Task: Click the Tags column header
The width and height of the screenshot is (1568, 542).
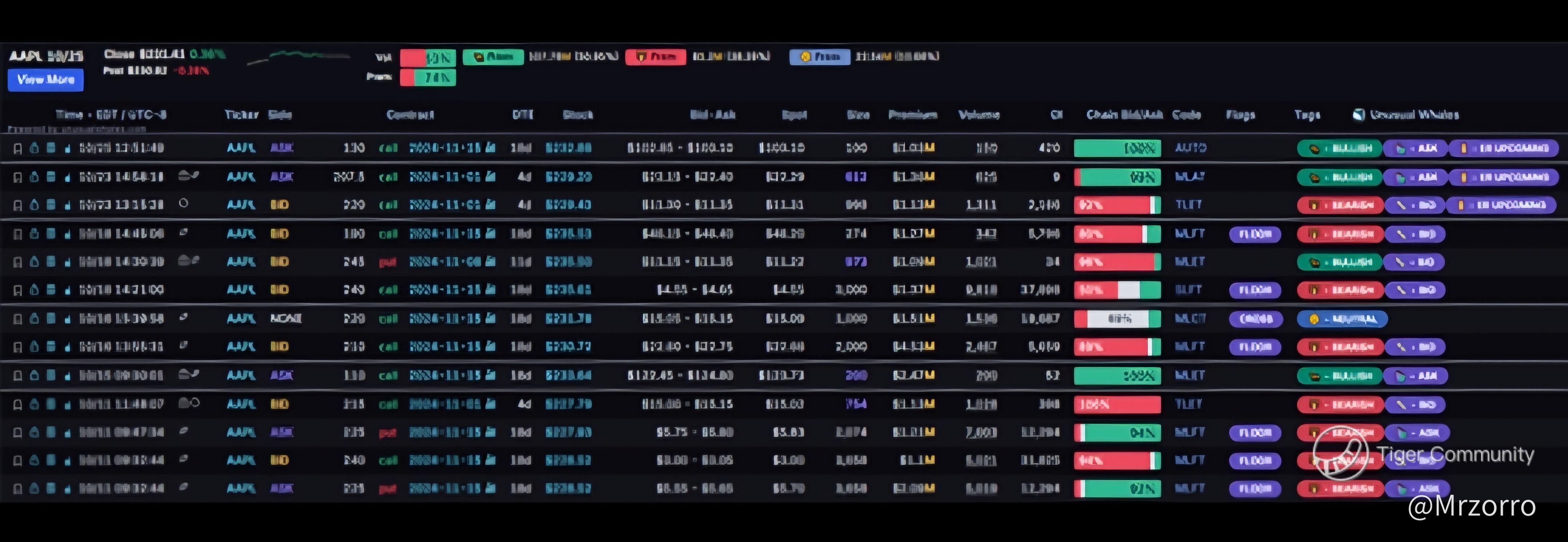Action: coord(1307,114)
